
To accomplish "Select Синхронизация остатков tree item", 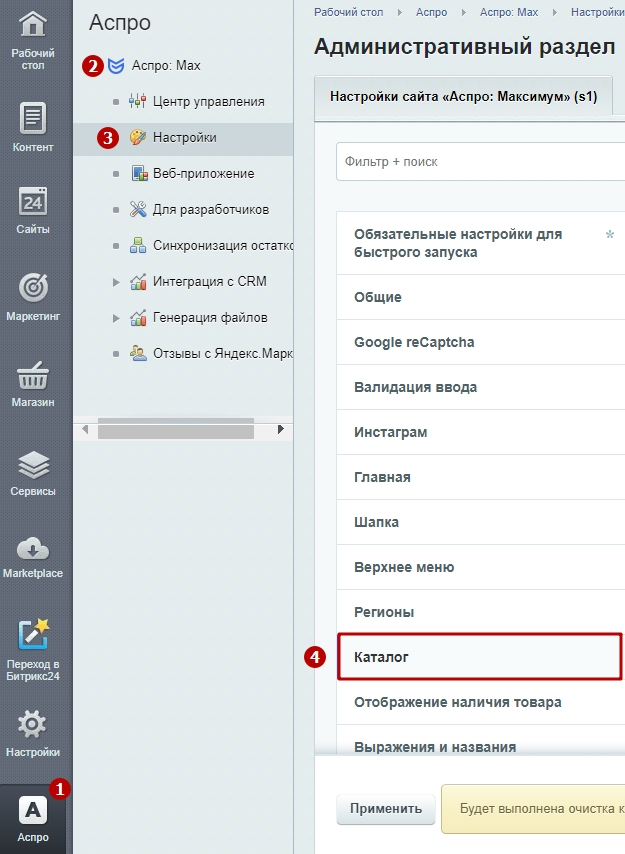I will [x=223, y=245].
